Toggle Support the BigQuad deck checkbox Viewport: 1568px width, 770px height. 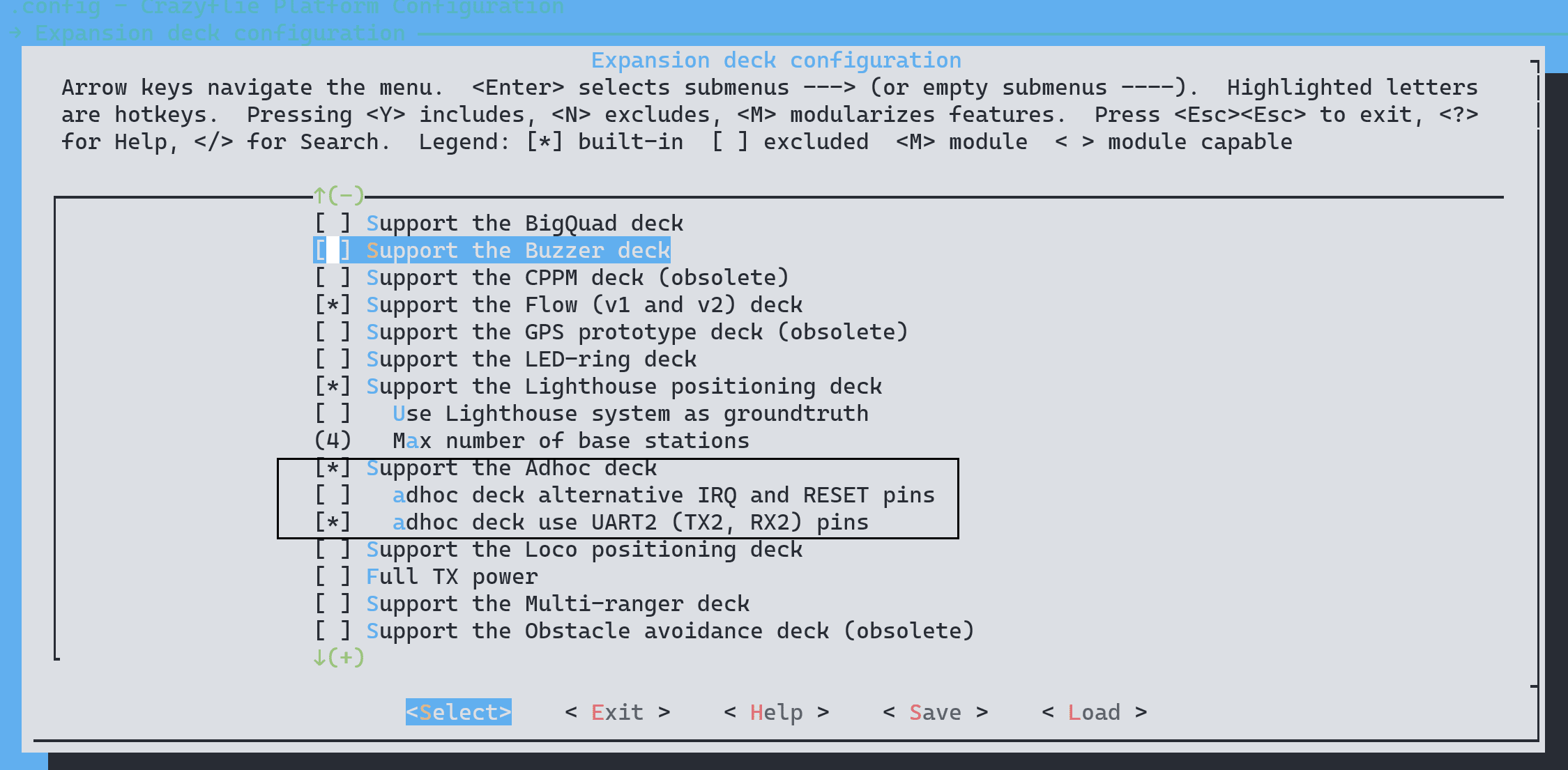point(498,224)
